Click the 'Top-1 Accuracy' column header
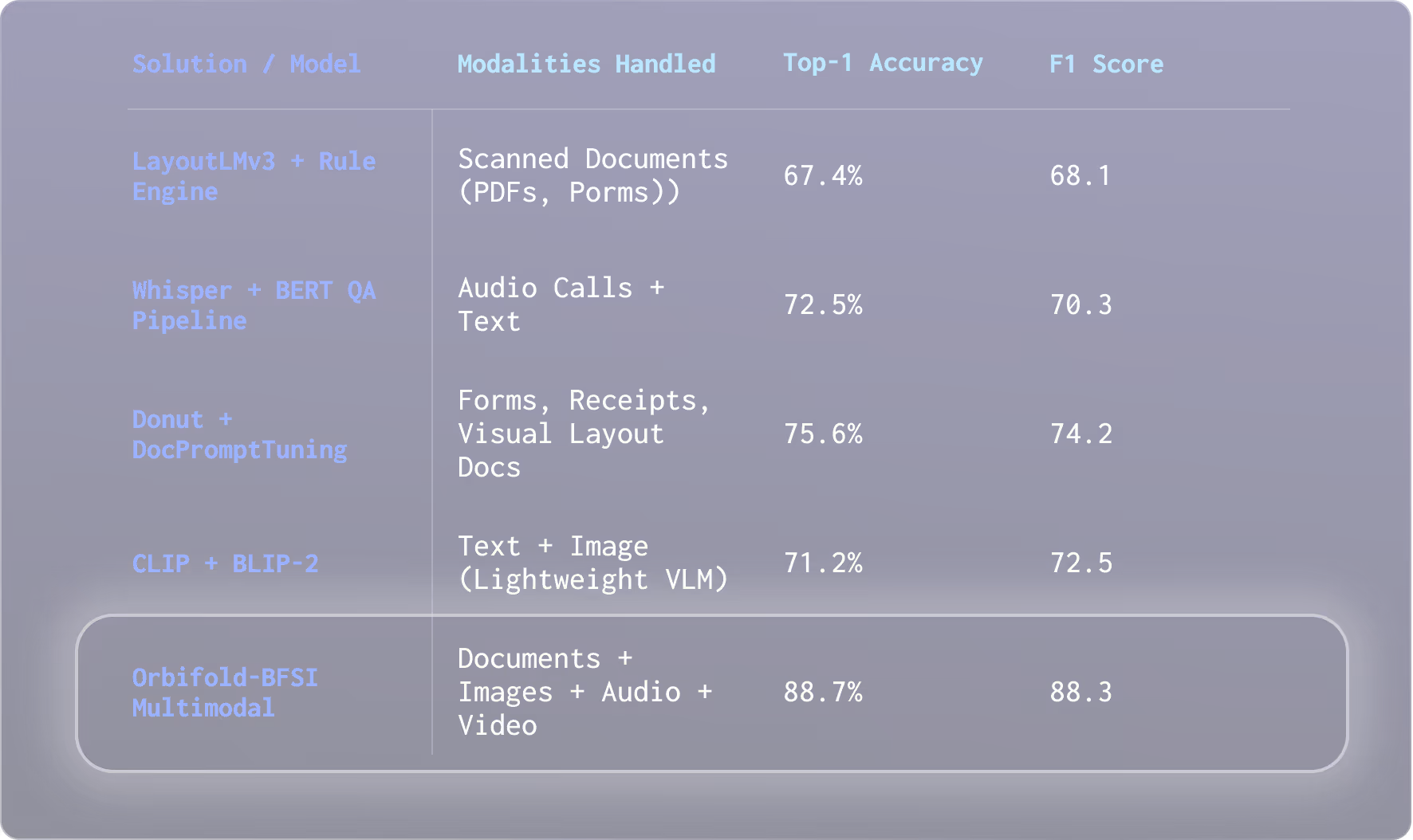Viewport: 1413px width, 840px height. (883, 64)
